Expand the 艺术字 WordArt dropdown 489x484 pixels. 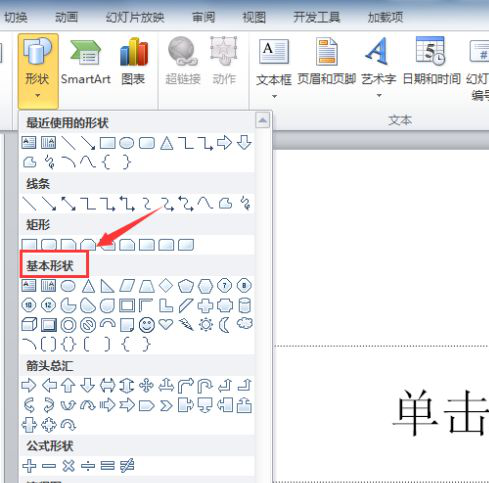(379, 96)
